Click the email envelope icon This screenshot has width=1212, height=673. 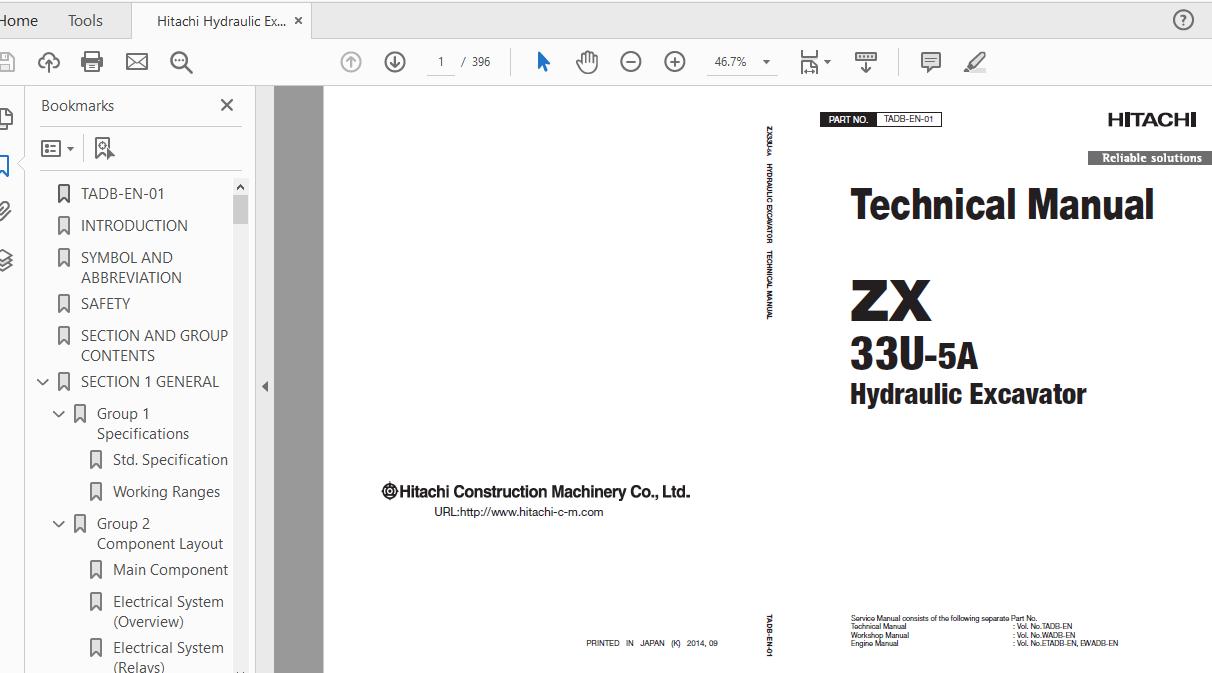pos(137,62)
